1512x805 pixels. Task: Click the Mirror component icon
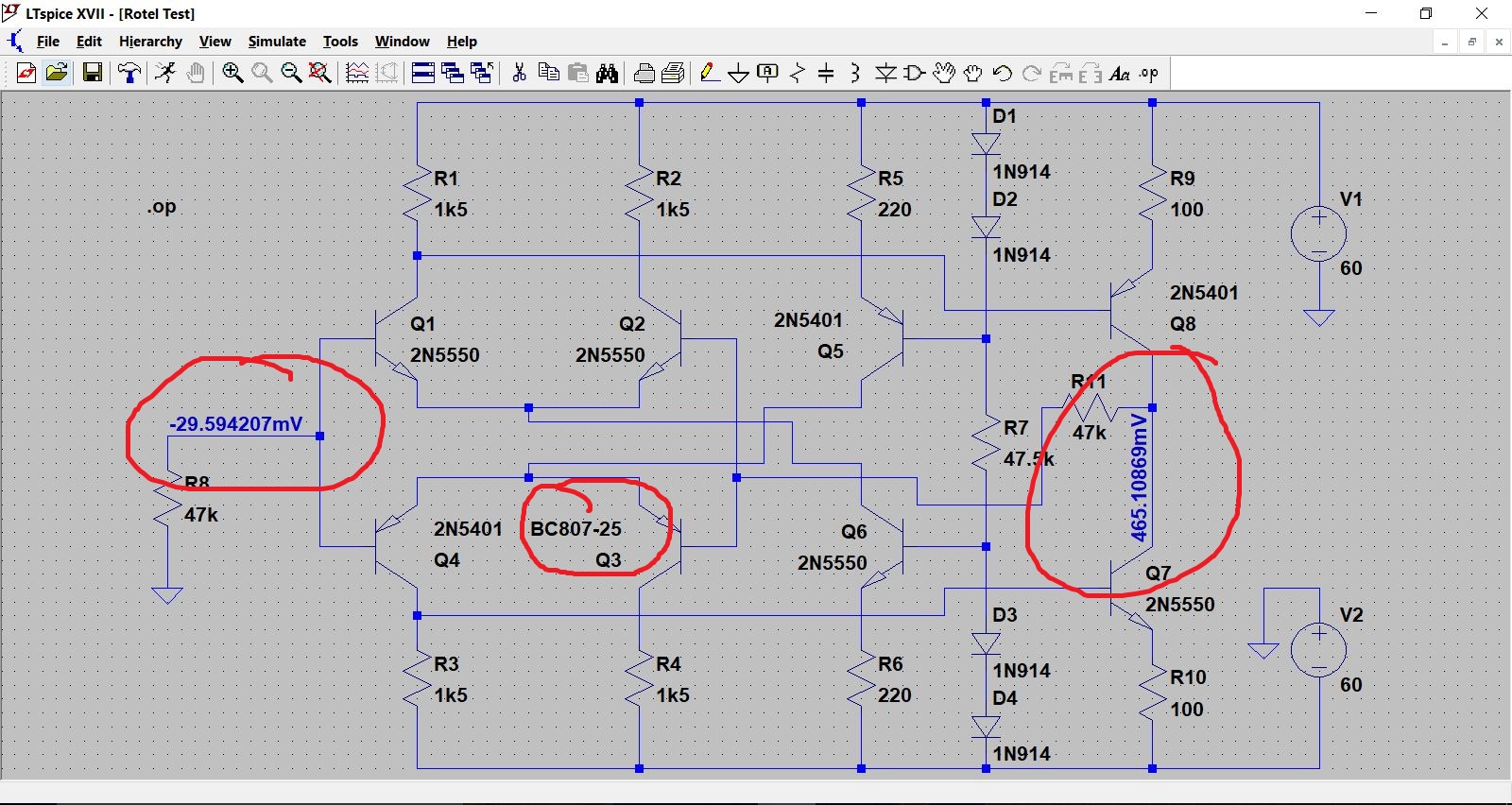pos(1091,73)
